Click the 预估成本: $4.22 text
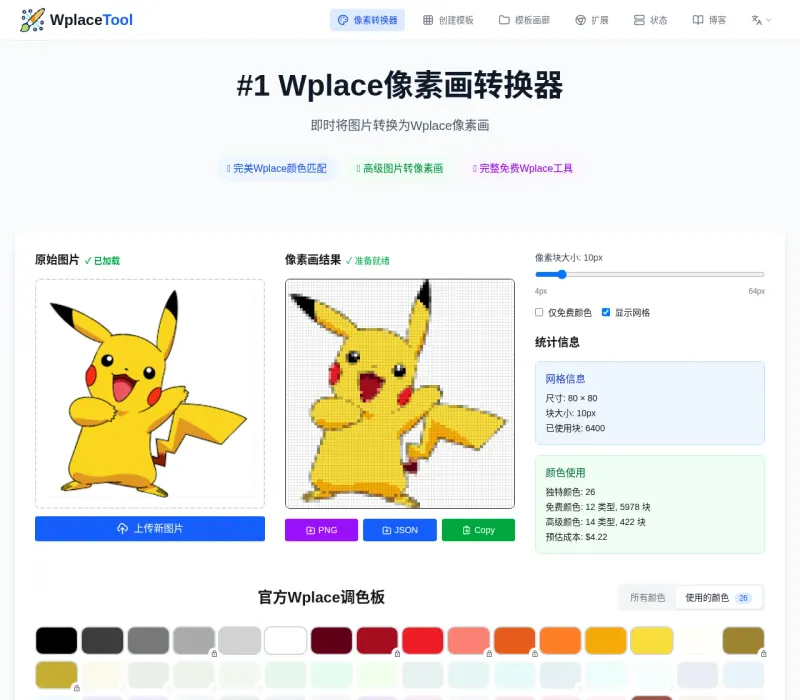The width and height of the screenshot is (800, 700). click(576, 537)
